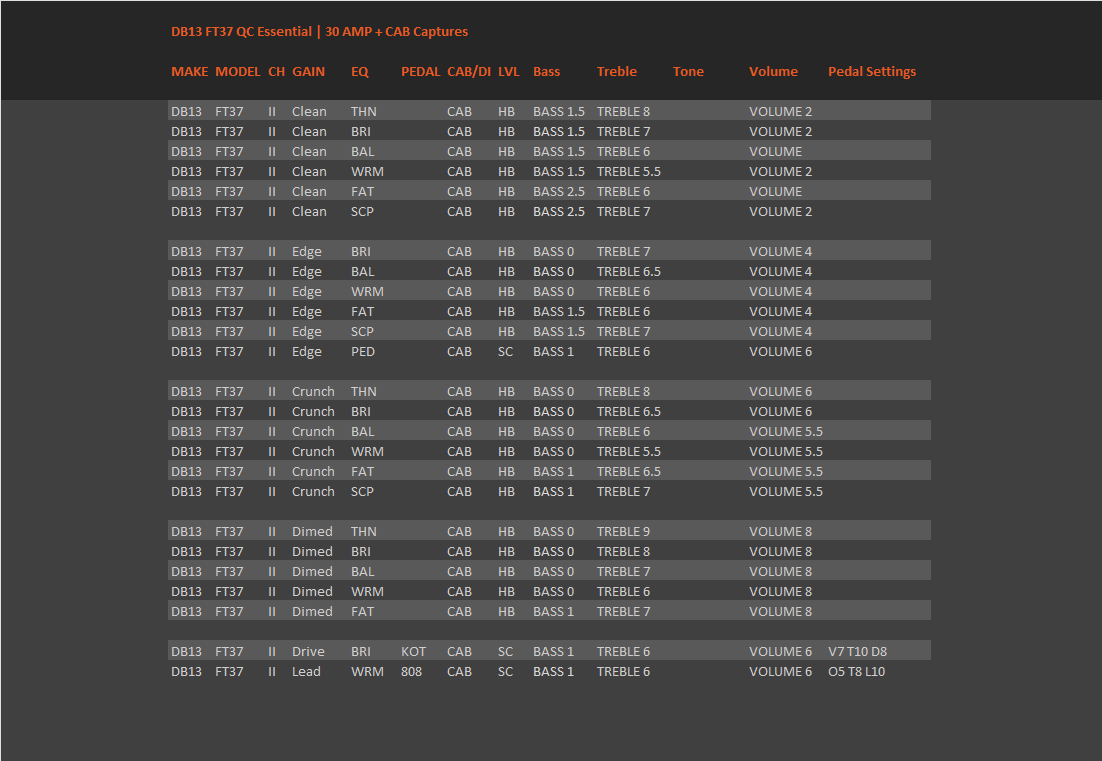Click the LVL column header
Viewport: 1102px width, 761px height.
(509, 72)
